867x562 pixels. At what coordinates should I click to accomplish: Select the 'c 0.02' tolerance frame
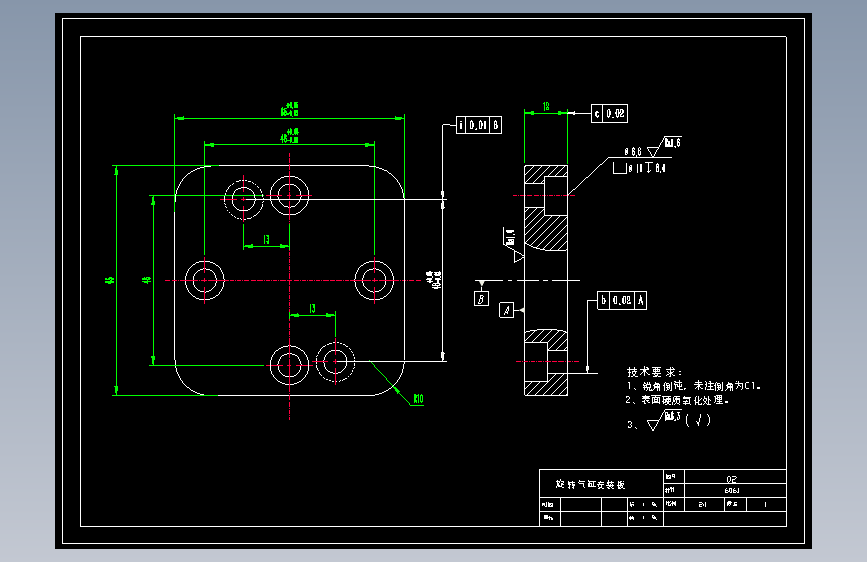[x=609, y=113]
